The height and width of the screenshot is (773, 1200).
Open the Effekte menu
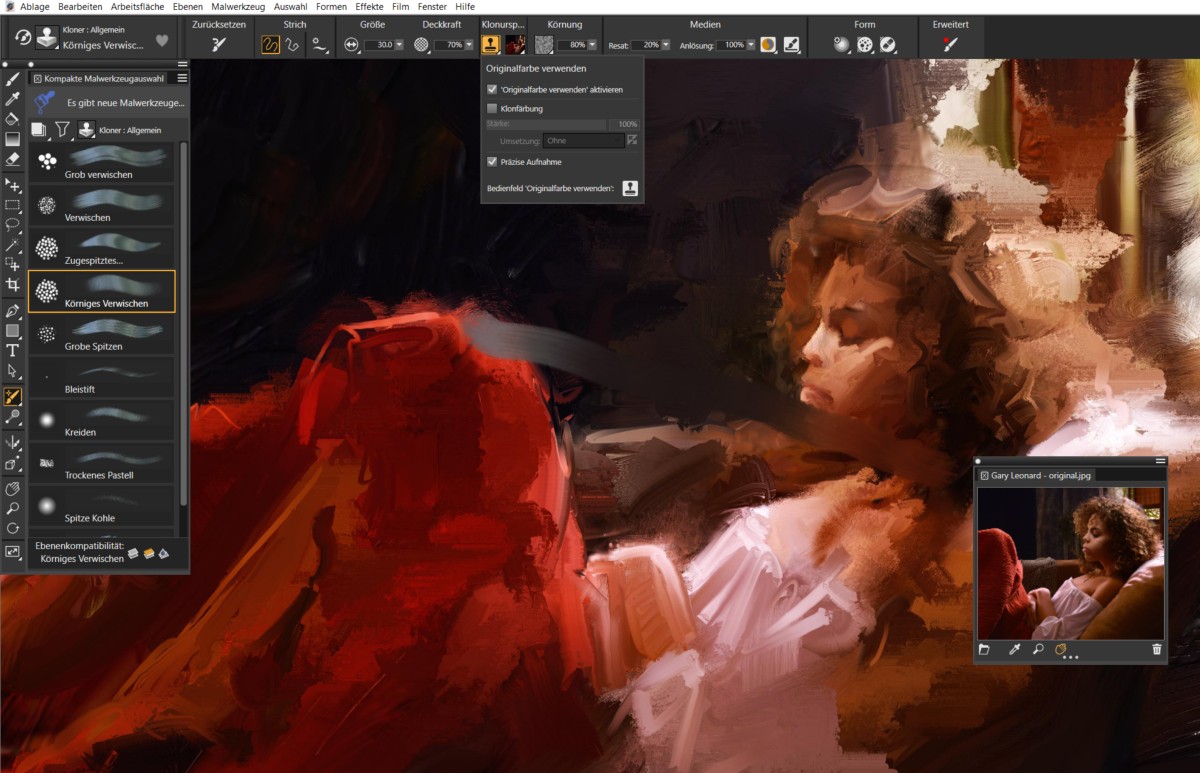point(369,7)
